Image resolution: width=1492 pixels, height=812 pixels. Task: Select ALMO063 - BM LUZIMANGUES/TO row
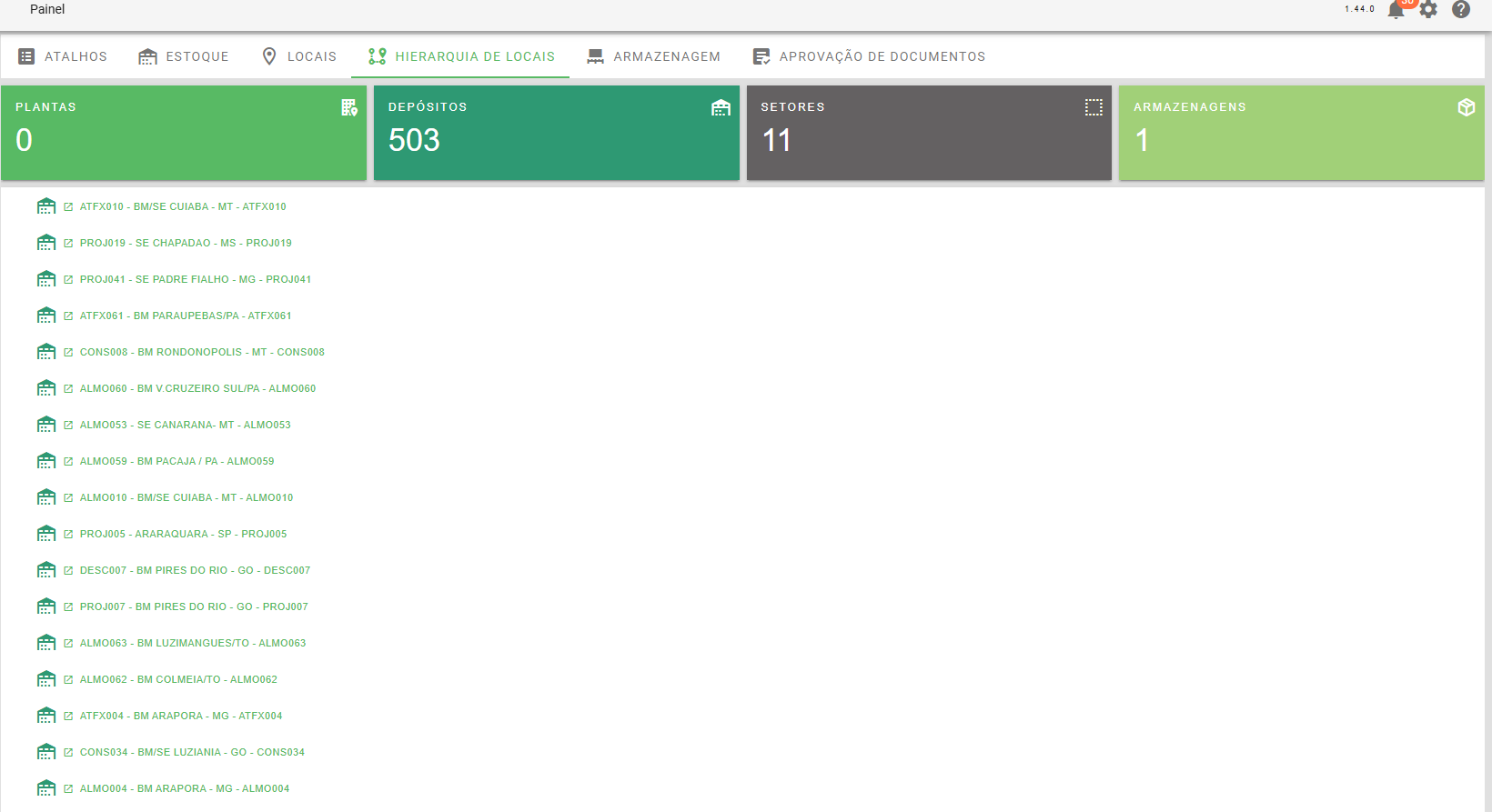coord(193,643)
